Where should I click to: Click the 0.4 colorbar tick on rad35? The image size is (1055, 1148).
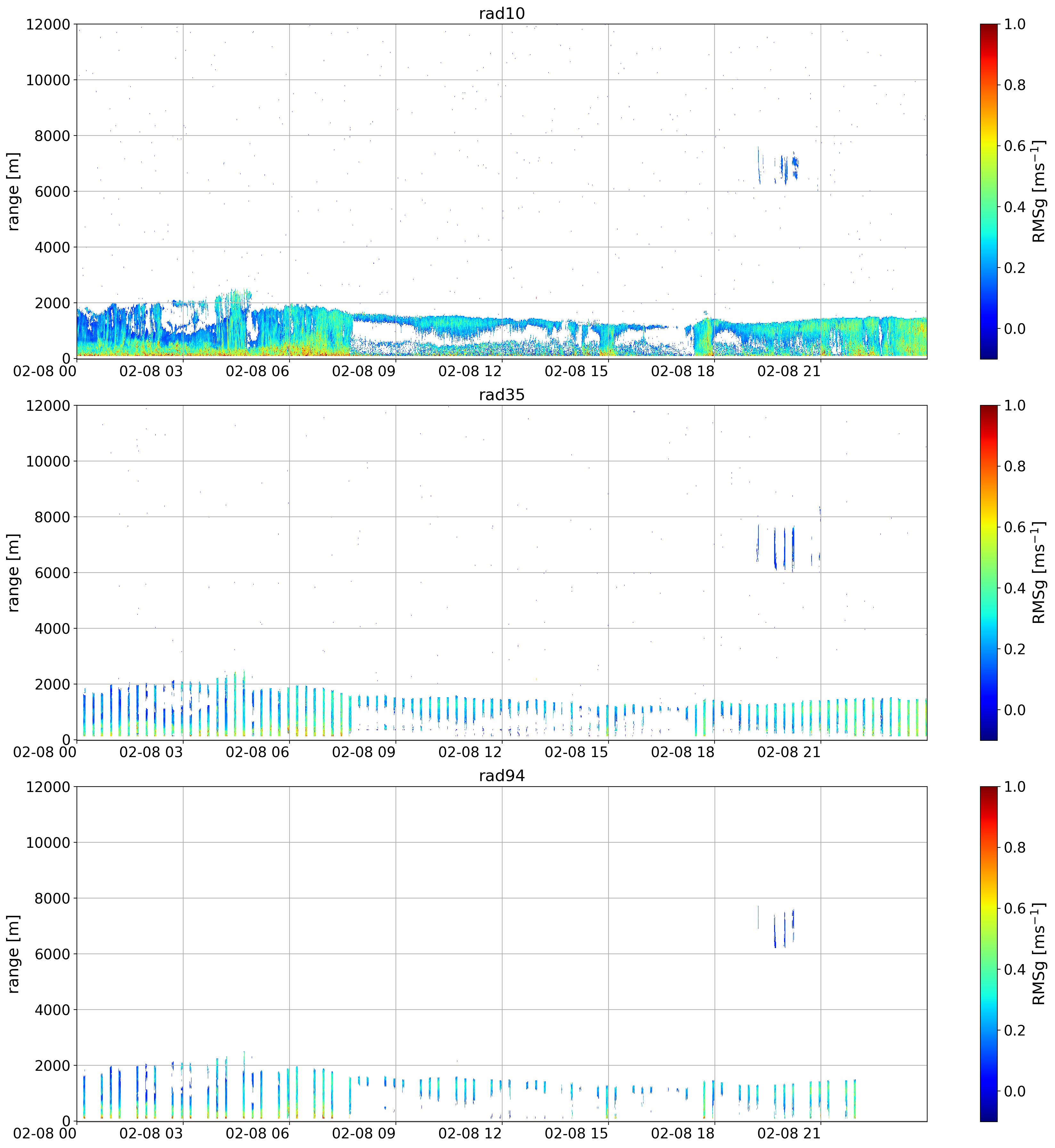[1014, 588]
